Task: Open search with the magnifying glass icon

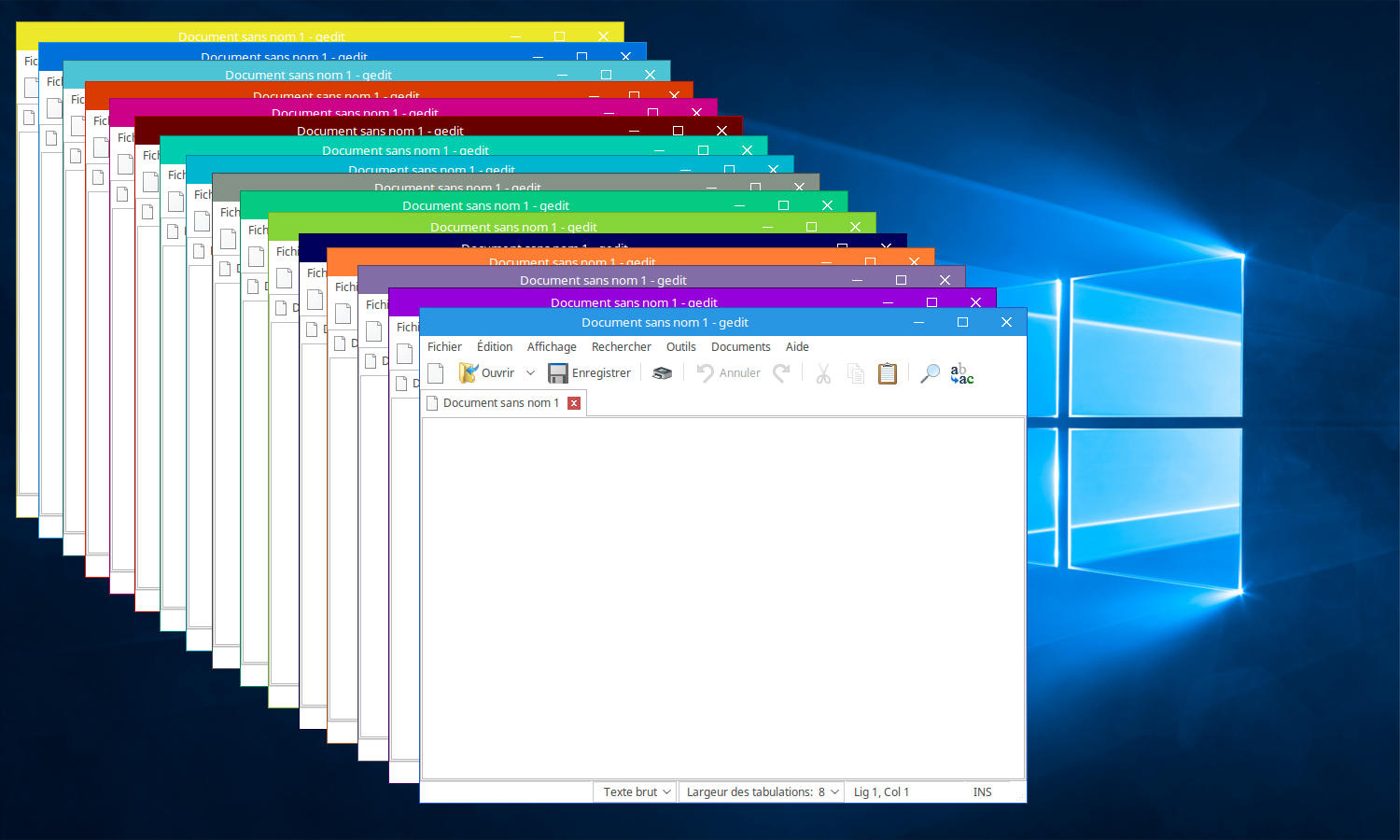Action: (x=930, y=373)
